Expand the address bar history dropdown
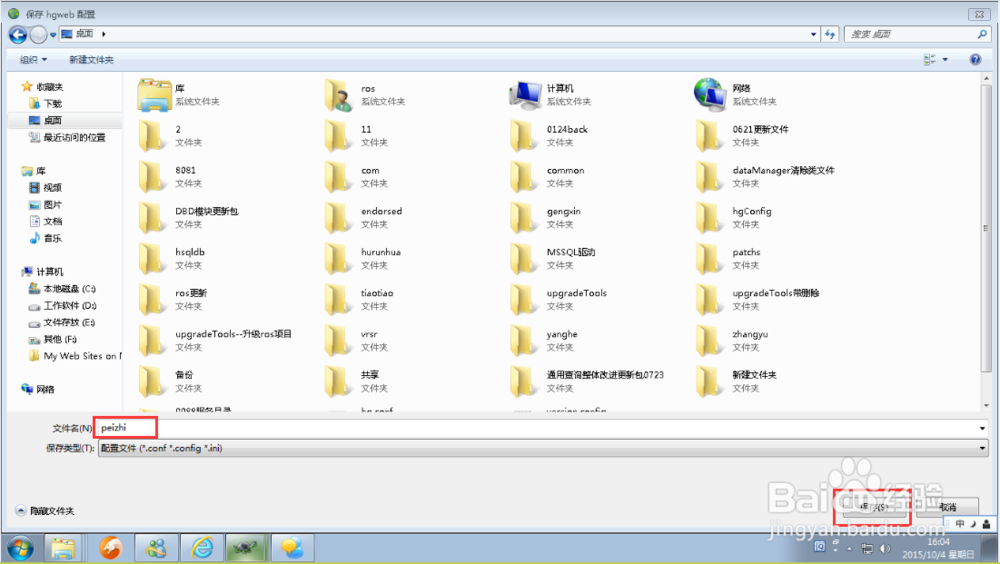This screenshot has width=1000, height=564. (813, 34)
